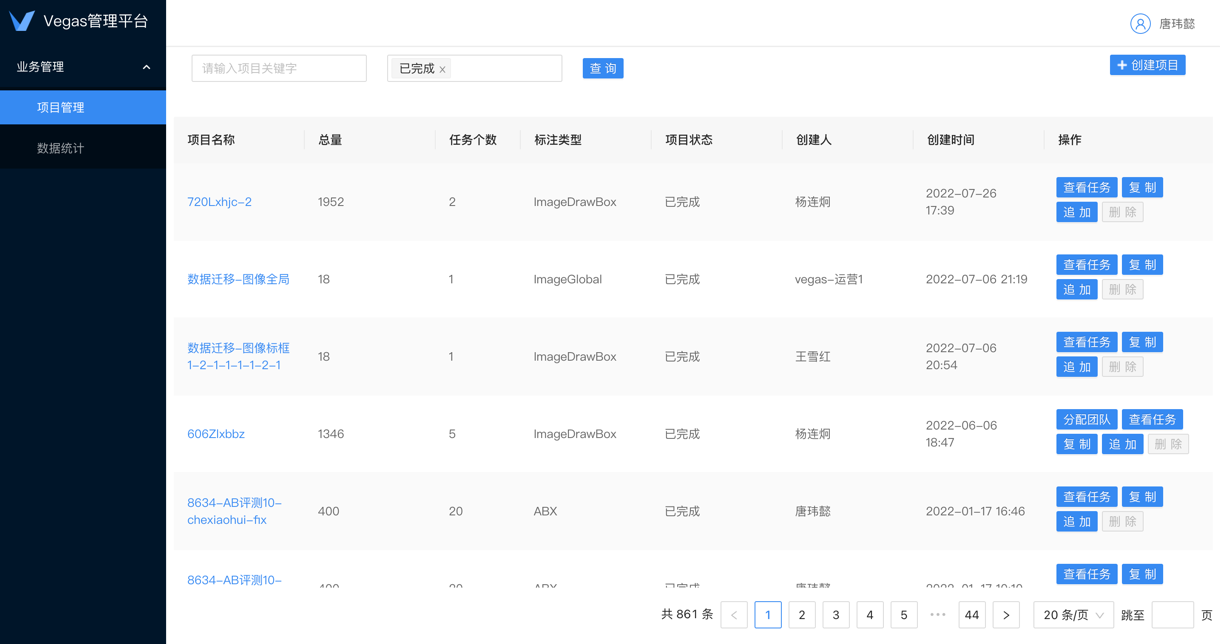
Task: Go to page 4
Action: point(870,615)
